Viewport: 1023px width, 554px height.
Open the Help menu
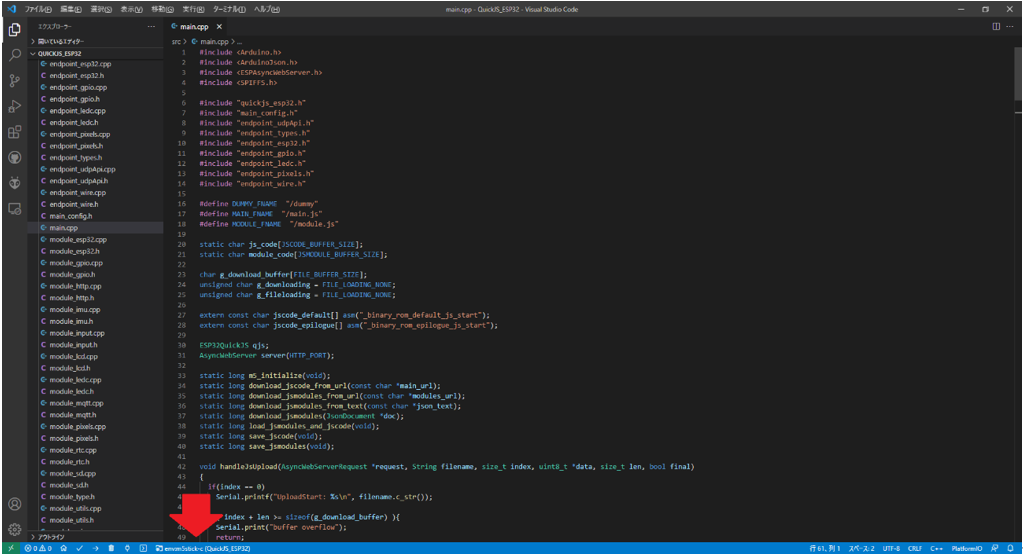click(266, 9)
